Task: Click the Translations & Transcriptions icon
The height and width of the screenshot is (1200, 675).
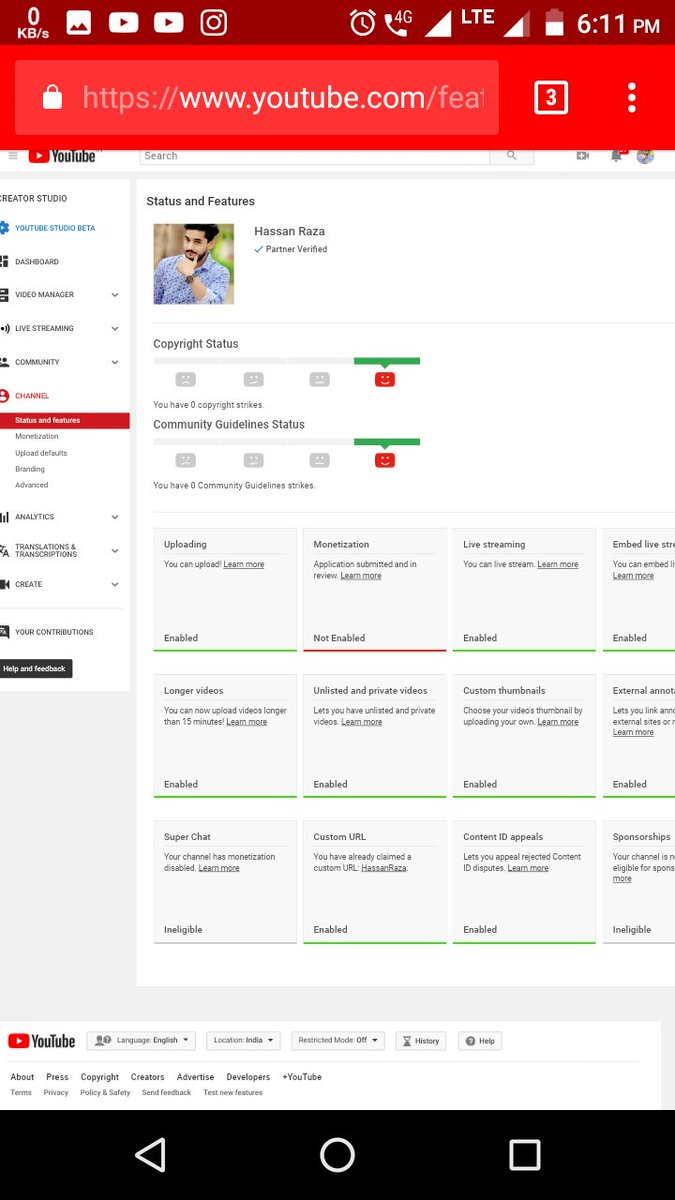Action: click(x=4, y=551)
